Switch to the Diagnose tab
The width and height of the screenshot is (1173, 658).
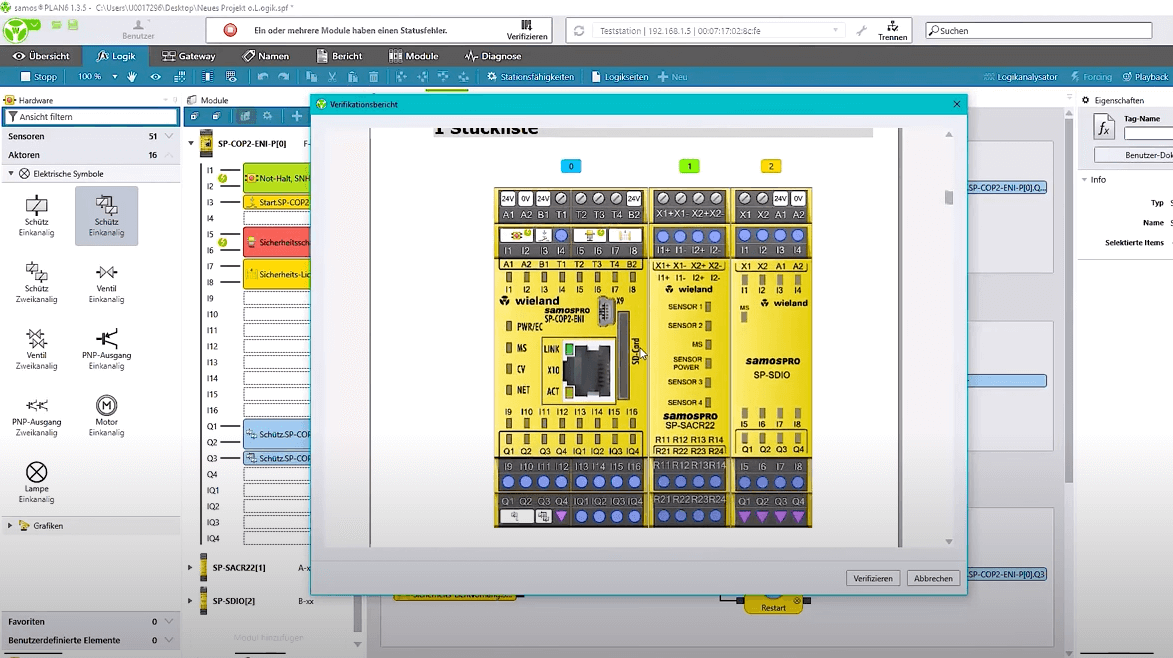493,56
